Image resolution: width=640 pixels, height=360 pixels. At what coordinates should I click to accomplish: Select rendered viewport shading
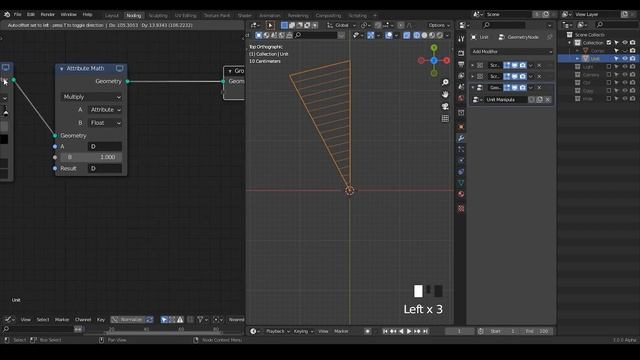point(440,36)
